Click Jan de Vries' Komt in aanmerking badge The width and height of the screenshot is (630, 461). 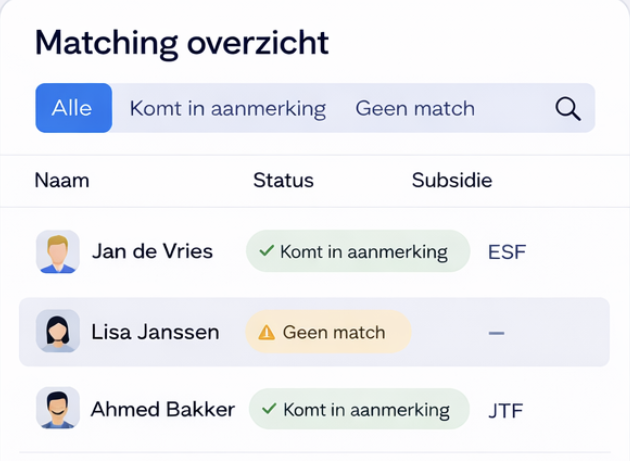[x=358, y=251]
